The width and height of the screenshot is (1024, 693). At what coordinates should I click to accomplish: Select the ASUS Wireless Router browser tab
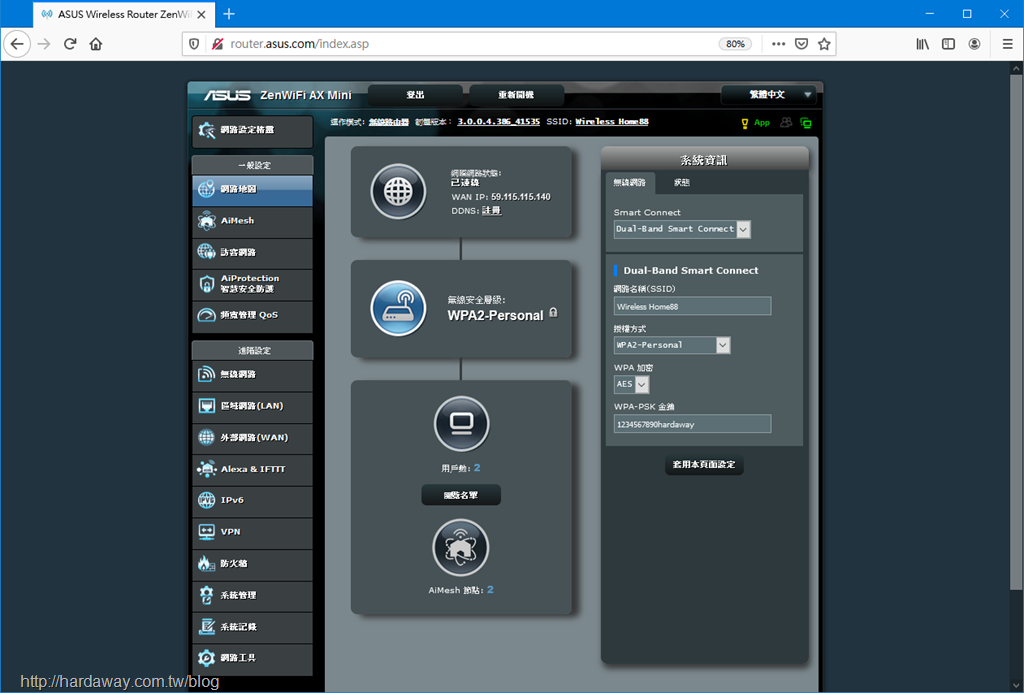124,14
